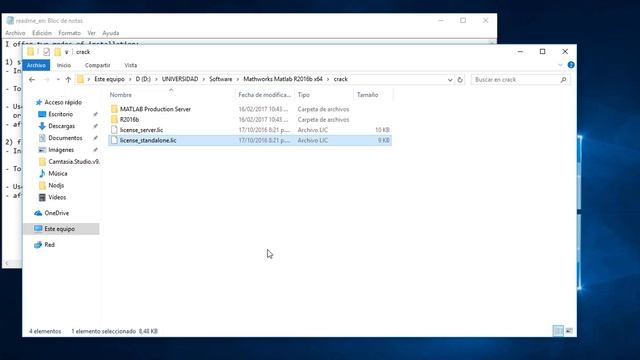Switch to details view icon in status bar
Screen dimensions: 640x360
558,331
